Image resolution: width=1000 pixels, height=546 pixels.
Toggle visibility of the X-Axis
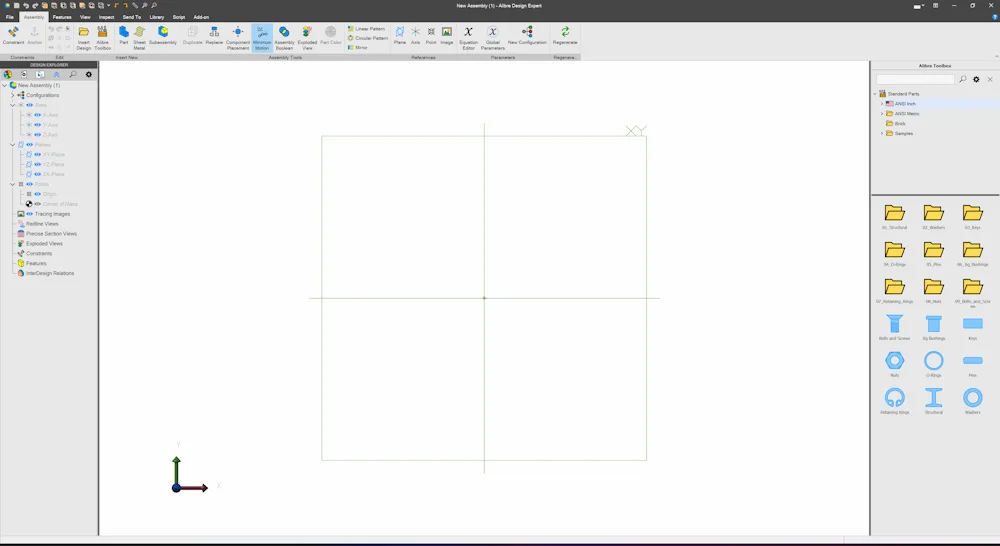click(37, 115)
